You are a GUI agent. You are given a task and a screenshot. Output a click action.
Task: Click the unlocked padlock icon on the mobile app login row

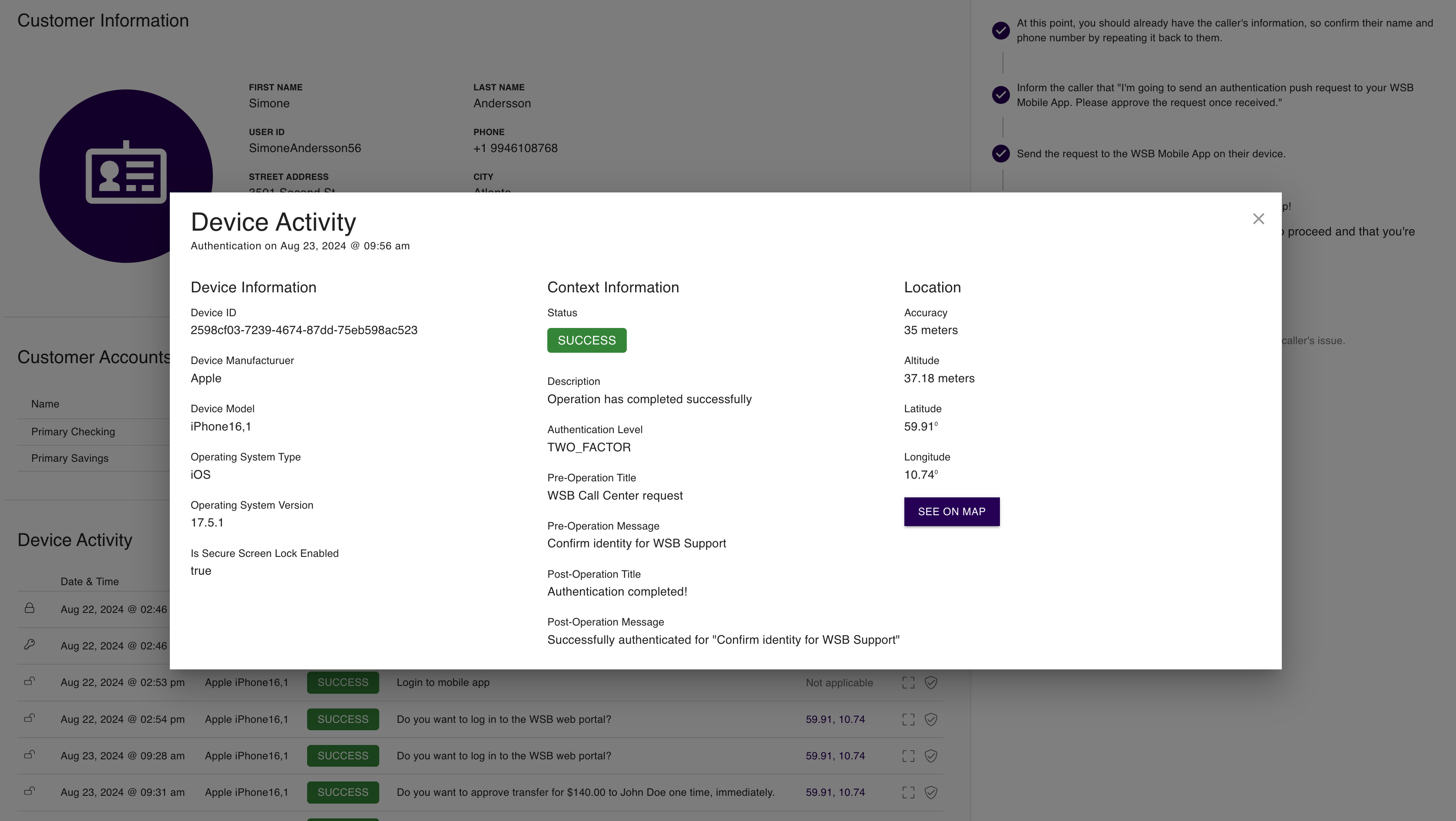pyautogui.click(x=30, y=682)
